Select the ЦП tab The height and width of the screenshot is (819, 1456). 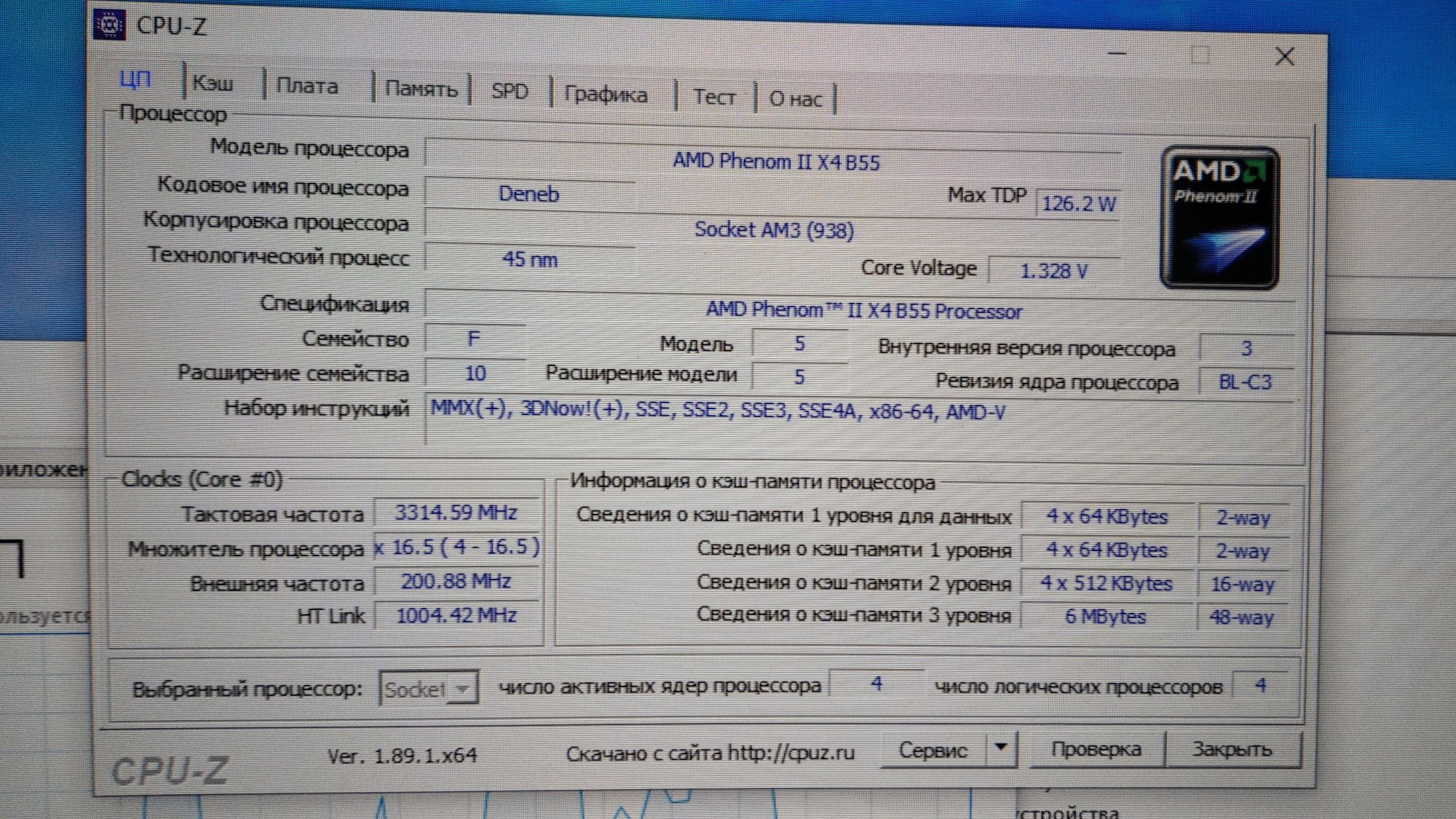click(135, 79)
